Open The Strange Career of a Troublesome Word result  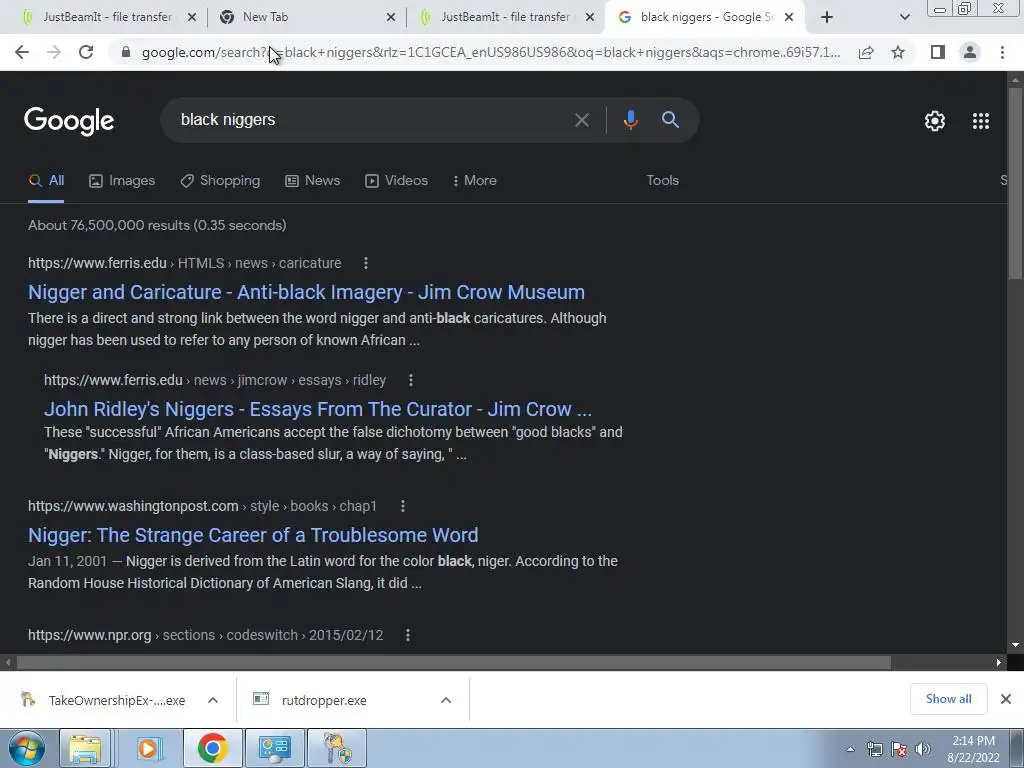[253, 536]
